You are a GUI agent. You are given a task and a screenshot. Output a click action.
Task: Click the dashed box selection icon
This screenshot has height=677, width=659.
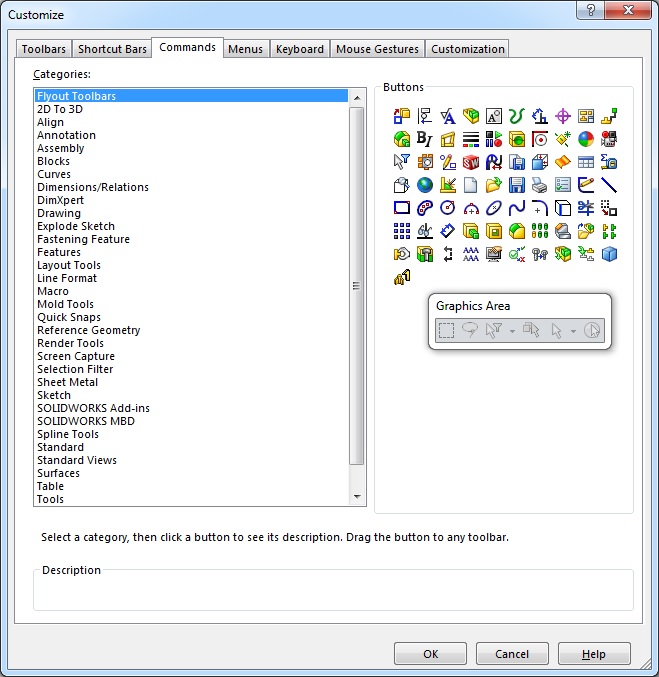(x=446, y=330)
